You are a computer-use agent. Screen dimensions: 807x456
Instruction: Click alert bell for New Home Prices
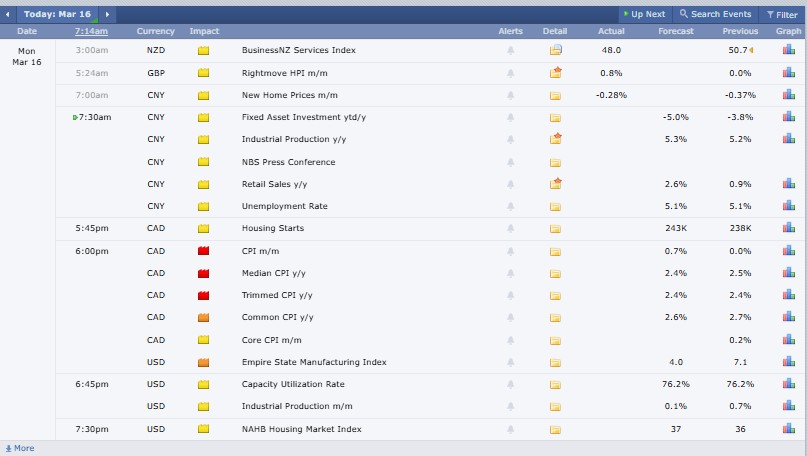pyautogui.click(x=510, y=95)
